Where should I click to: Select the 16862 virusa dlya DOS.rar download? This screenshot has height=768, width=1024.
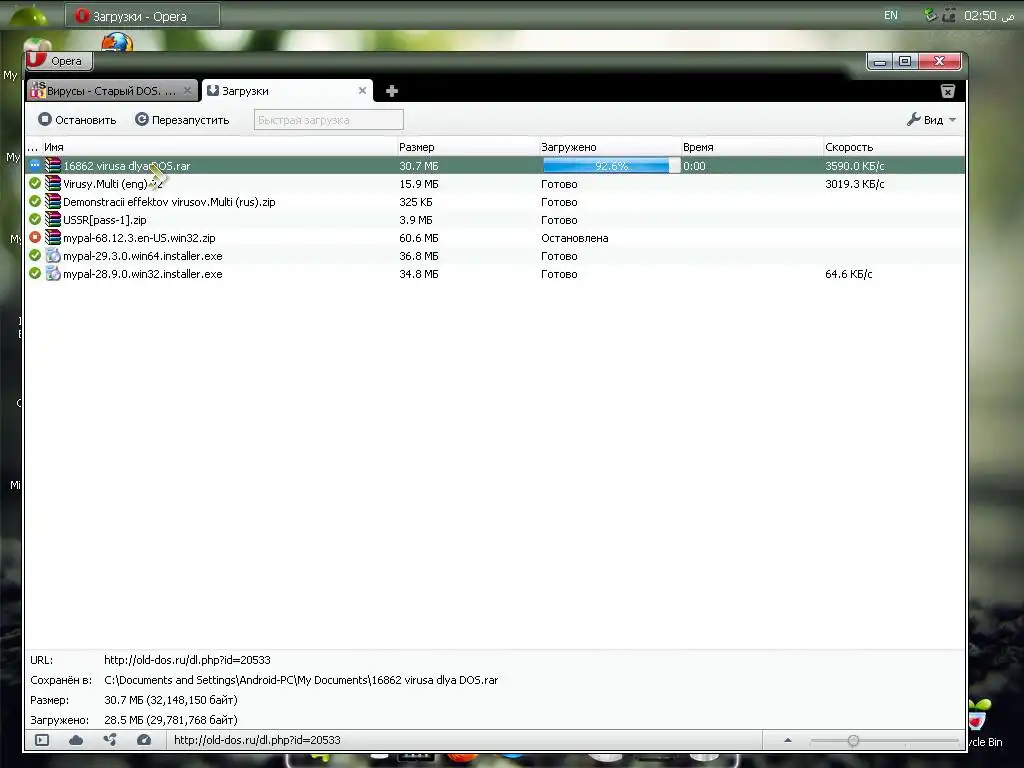(x=495, y=166)
